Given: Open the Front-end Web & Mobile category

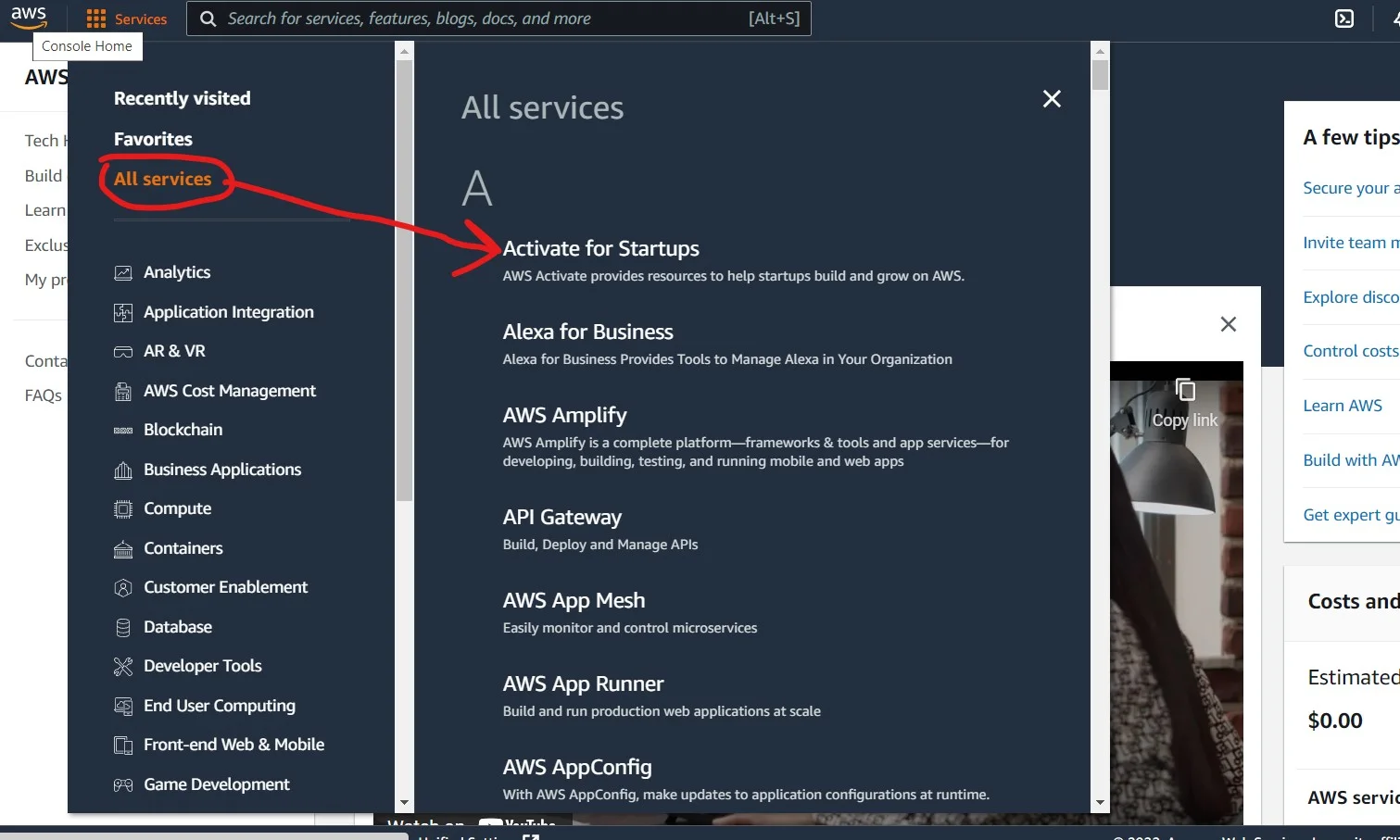Looking at the screenshot, I should point(234,745).
